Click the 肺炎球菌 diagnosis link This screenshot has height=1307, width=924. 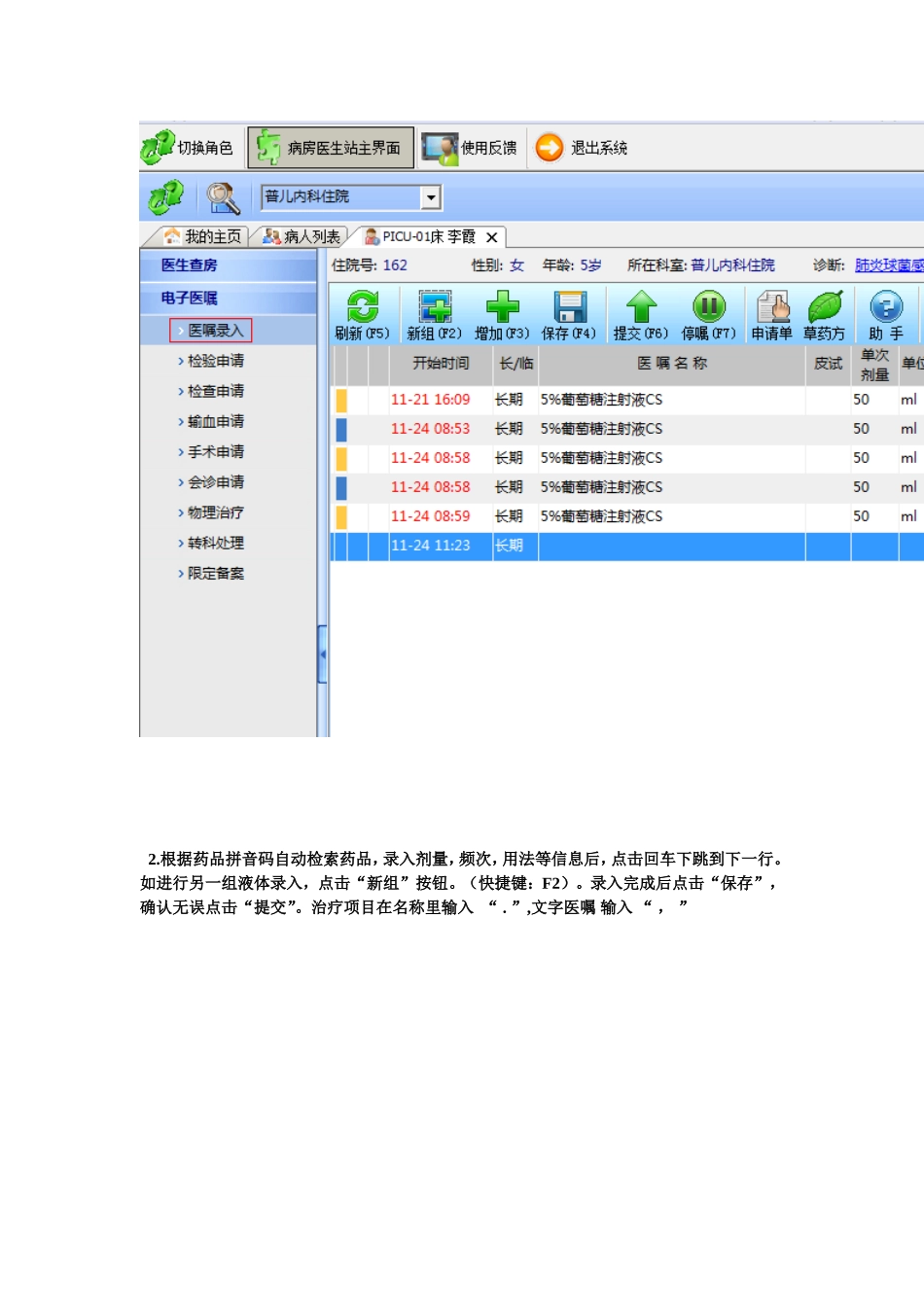point(889,265)
